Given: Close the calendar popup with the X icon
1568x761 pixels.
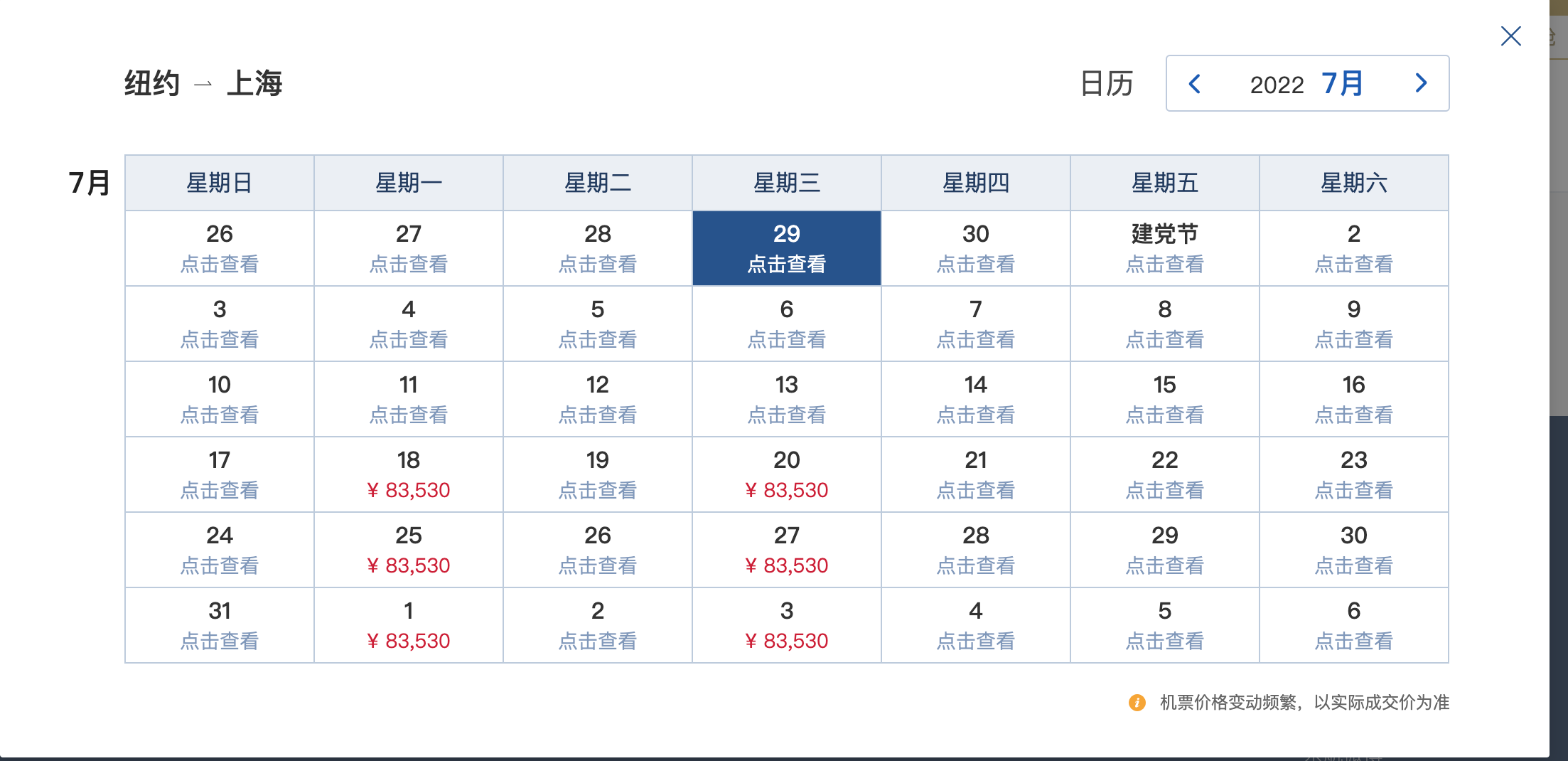Looking at the screenshot, I should coord(1510,36).
